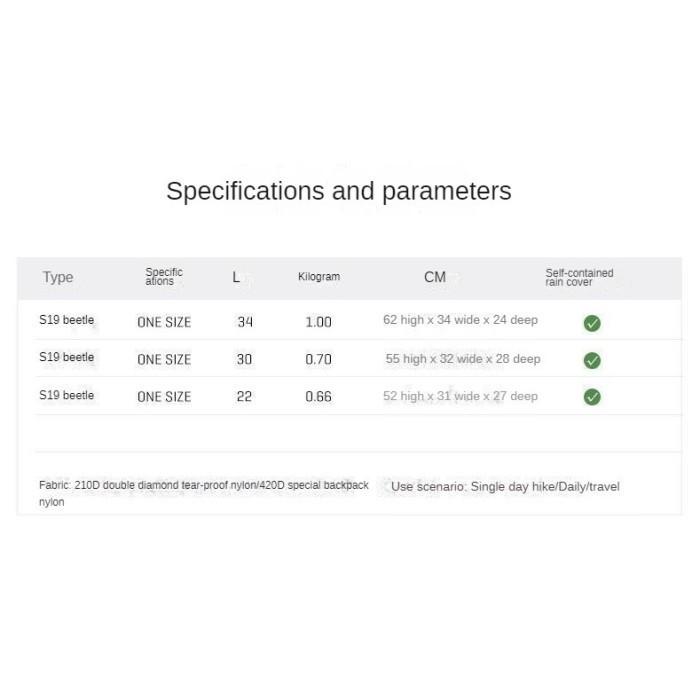Image resolution: width=700 pixels, height=700 pixels.
Task: Select the "Type" column header
Action: click(58, 277)
